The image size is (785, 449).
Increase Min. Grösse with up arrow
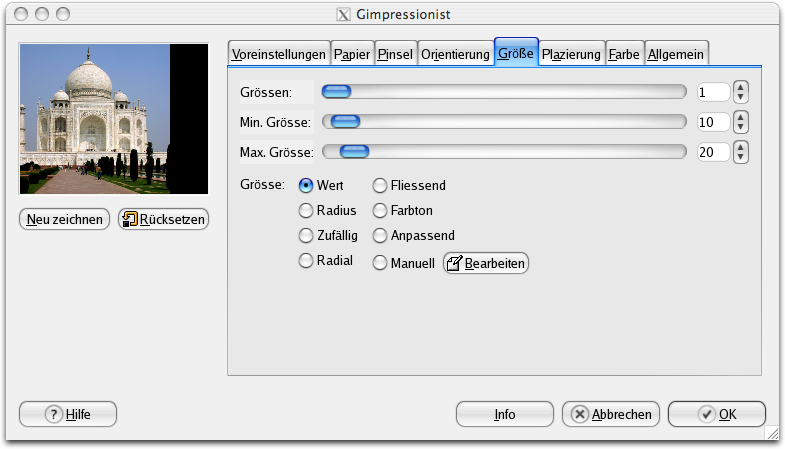tap(740, 117)
